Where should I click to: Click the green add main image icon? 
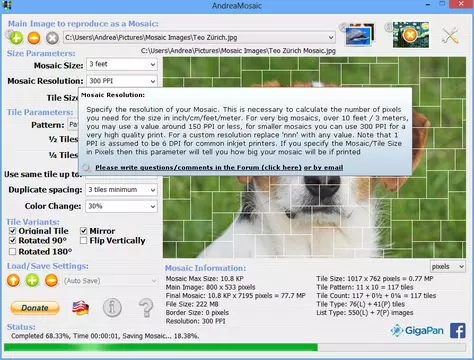point(16,38)
